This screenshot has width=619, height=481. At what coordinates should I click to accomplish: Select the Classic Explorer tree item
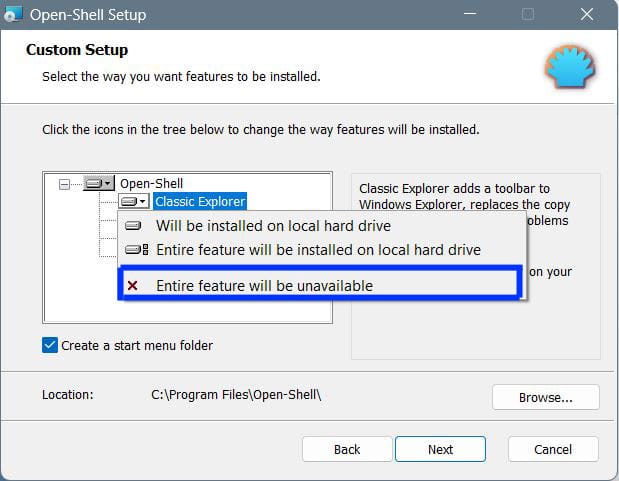(x=200, y=201)
